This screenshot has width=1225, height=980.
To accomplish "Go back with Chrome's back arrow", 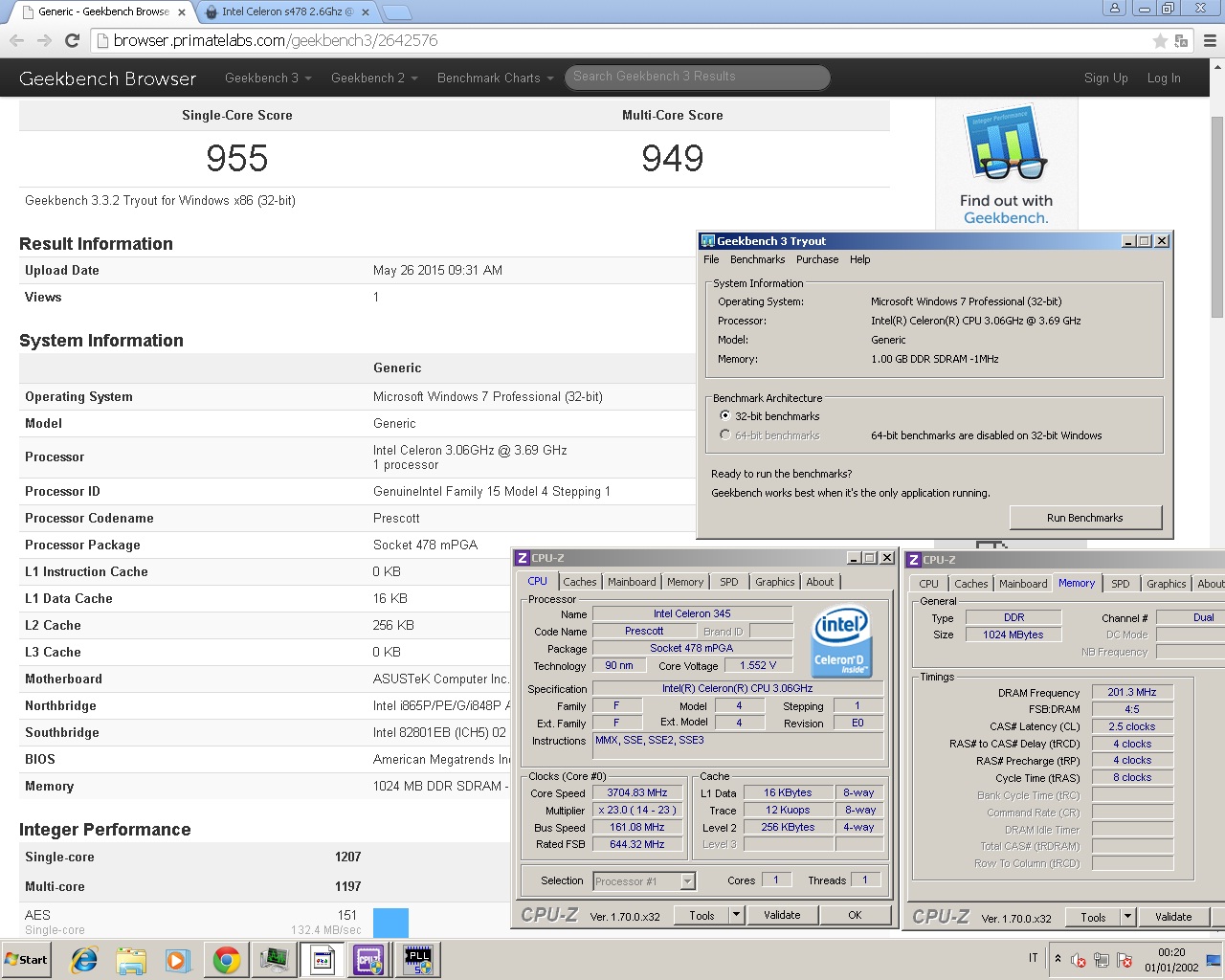I will click(16, 40).
